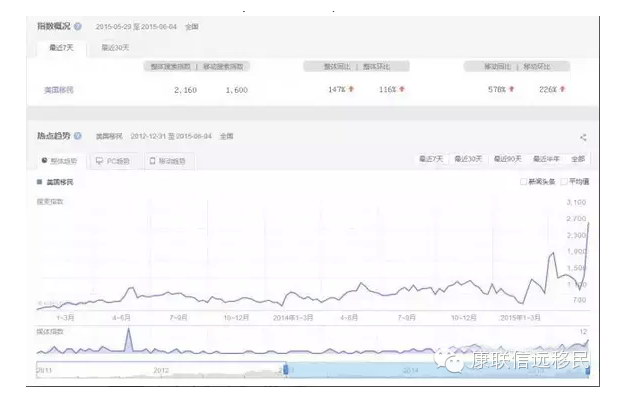Screen dimensions: 622x399
Task: Open the 美国移民 keyword link in overview
Action: 59,90
